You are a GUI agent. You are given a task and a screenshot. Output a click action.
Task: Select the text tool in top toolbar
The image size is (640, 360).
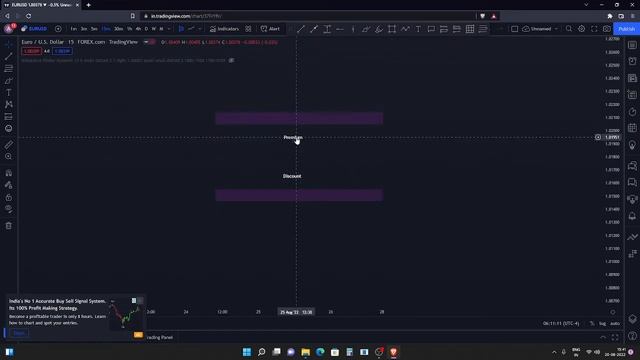click(418, 29)
